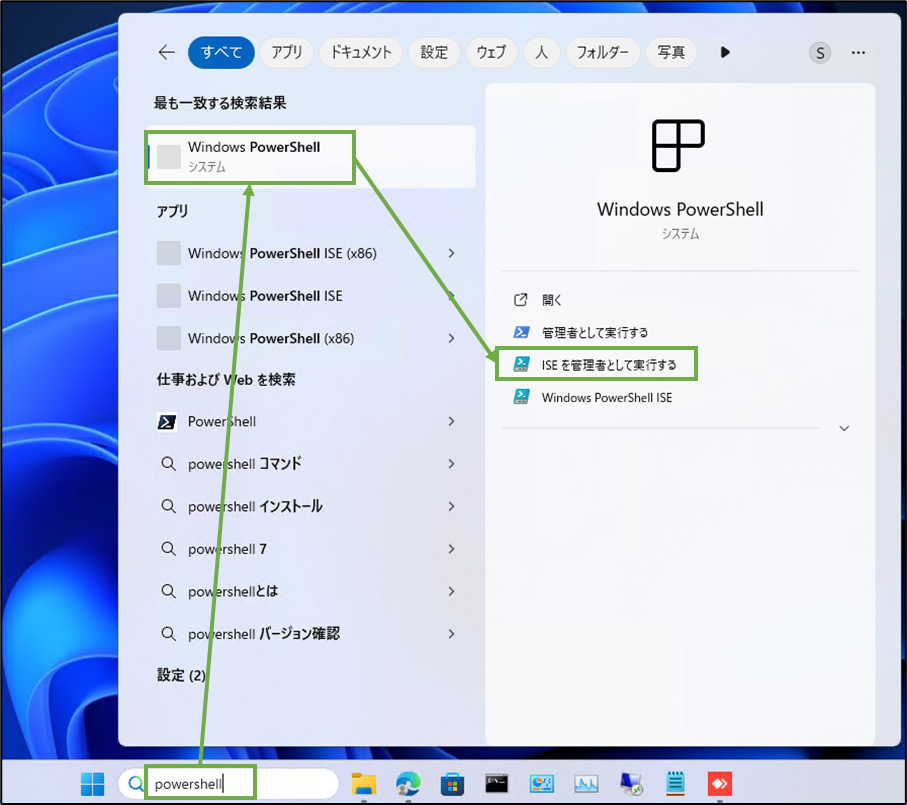Open the PowerShell web search result

point(222,422)
